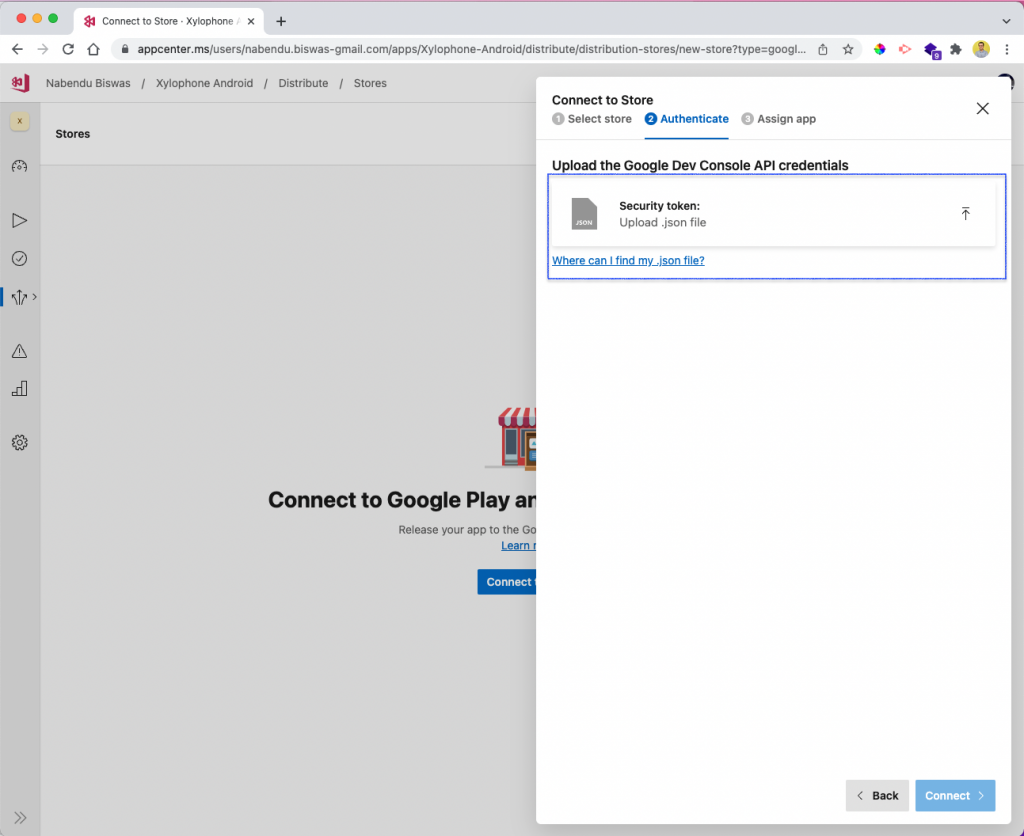The height and width of the screenshot is (836, 1024).
Task: Click the Back button
Action: click(x=877, y=796)
